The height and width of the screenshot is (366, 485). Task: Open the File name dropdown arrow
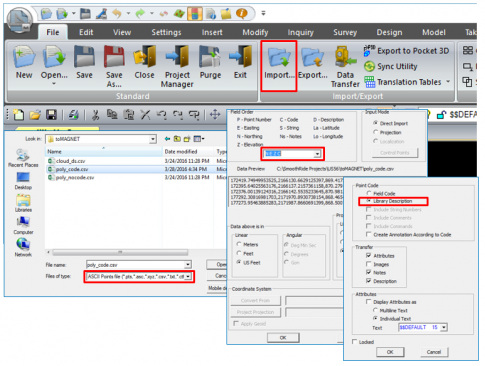click(x=188, y=265)
